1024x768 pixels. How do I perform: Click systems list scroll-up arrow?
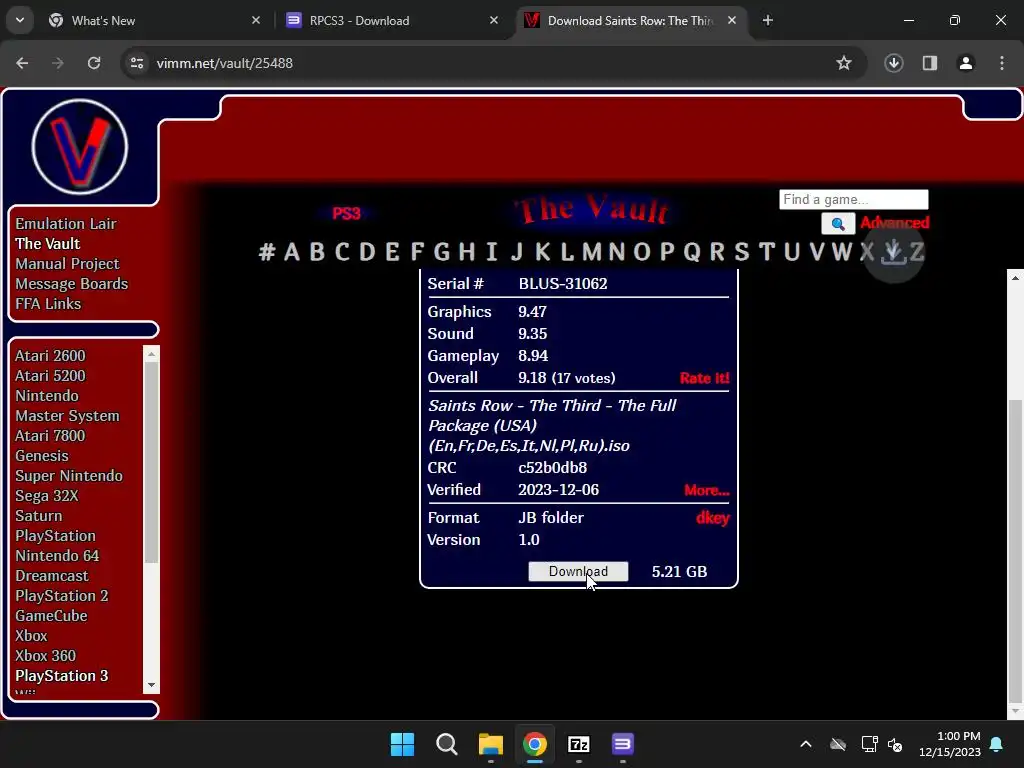[x=152, y=354]
